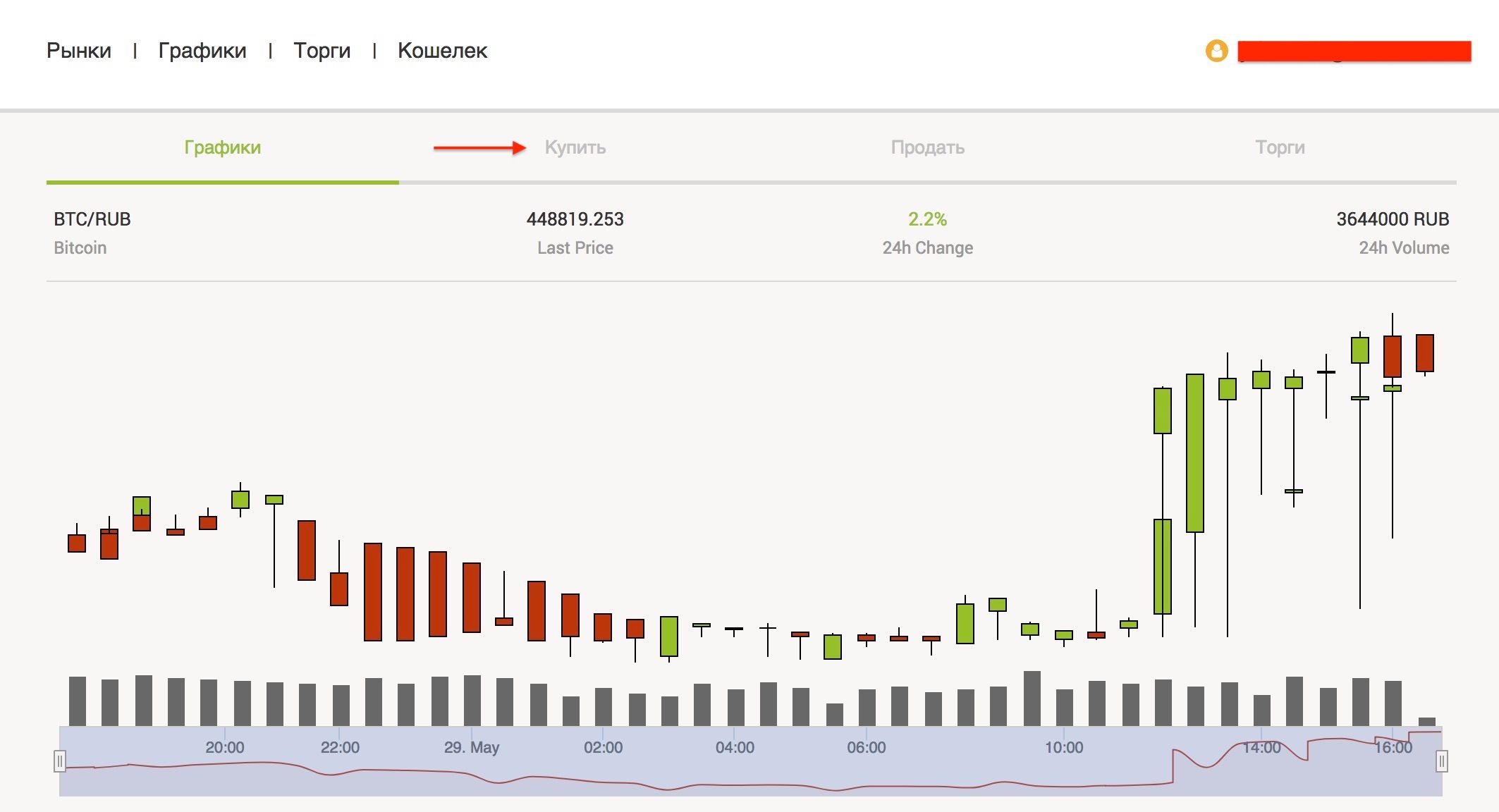1499x812 pixels.
Task: Click the tallest green candlestick near 12:00
Action: [x=1195, y=453]
